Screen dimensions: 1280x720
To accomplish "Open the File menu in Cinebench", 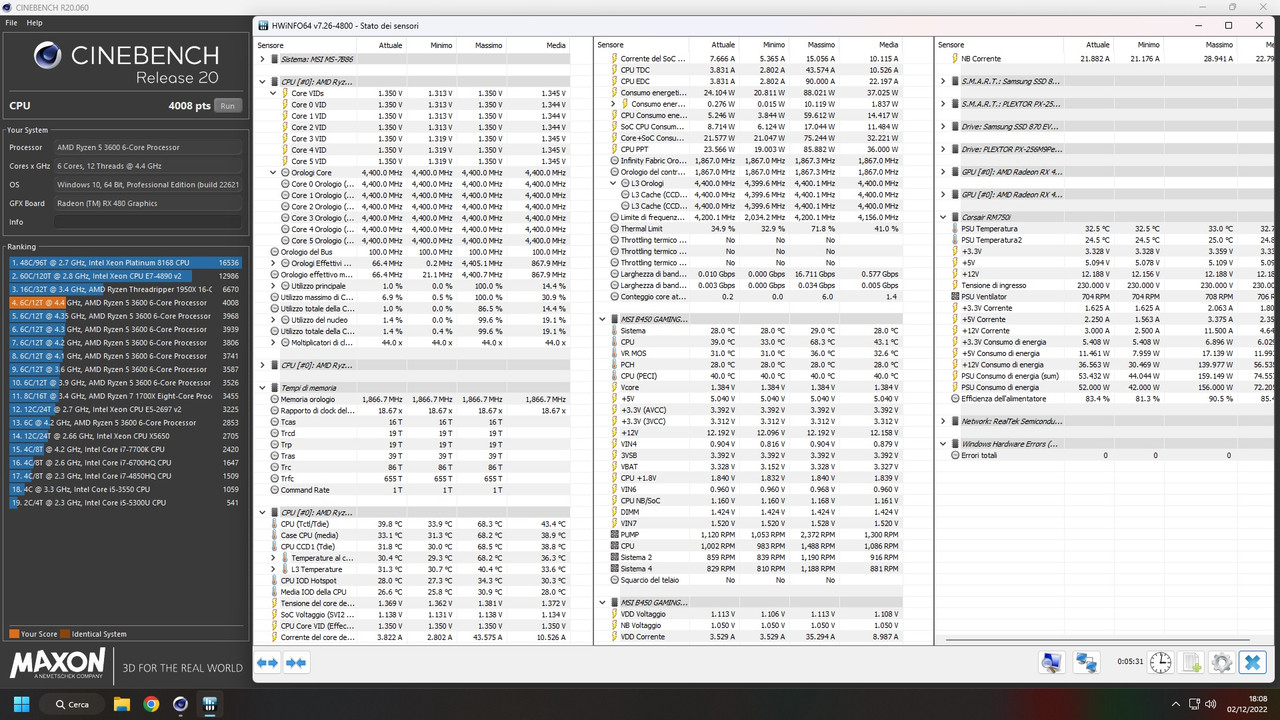I will click(x=12, y=22).
